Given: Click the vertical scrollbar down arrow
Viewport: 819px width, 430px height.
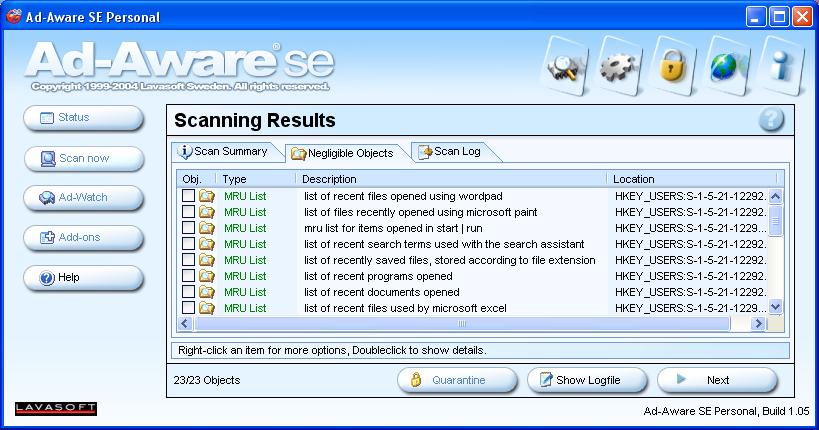Looking at the screenshot, I should (776, 307).
